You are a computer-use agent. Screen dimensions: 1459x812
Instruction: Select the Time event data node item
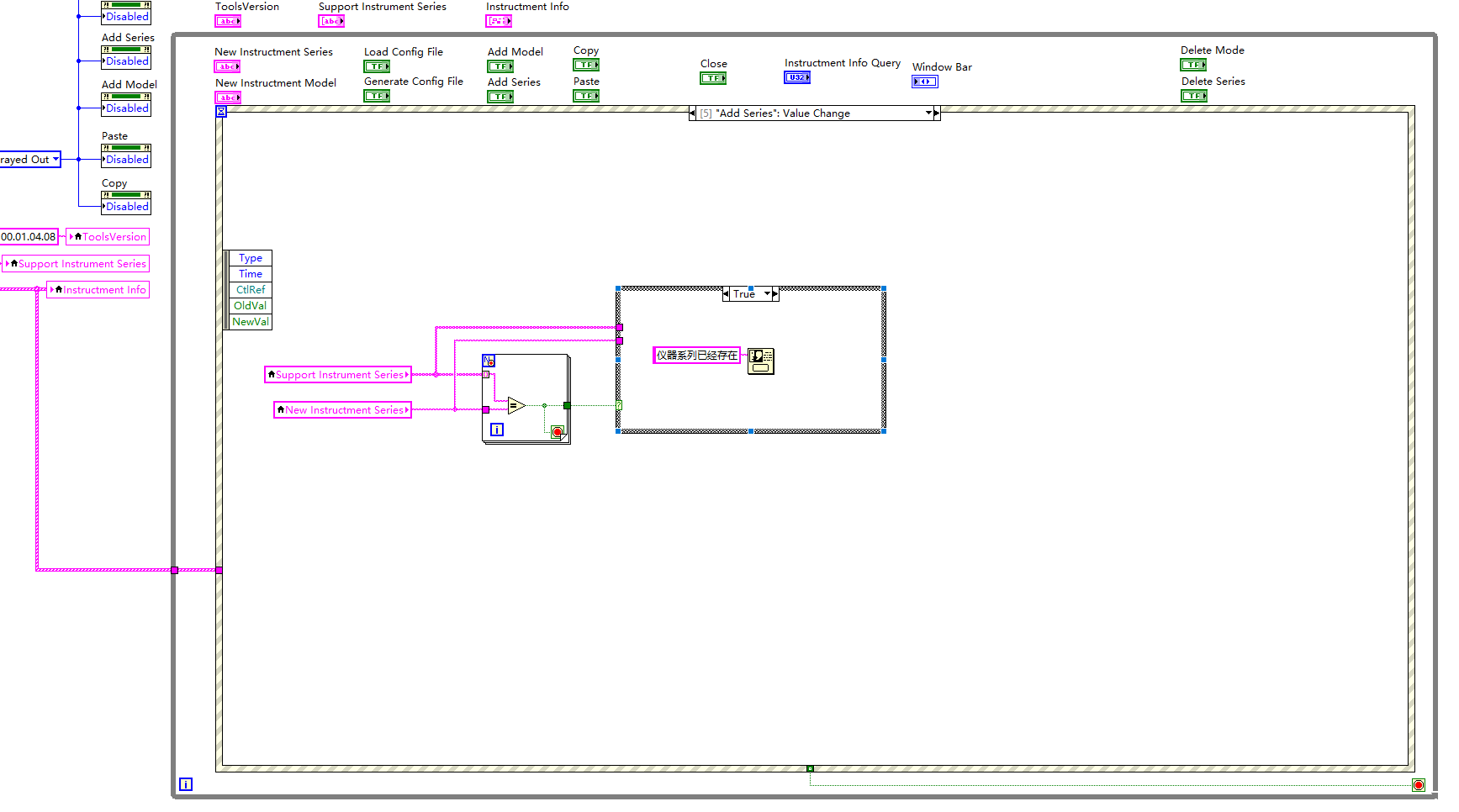tap(251, 274)
